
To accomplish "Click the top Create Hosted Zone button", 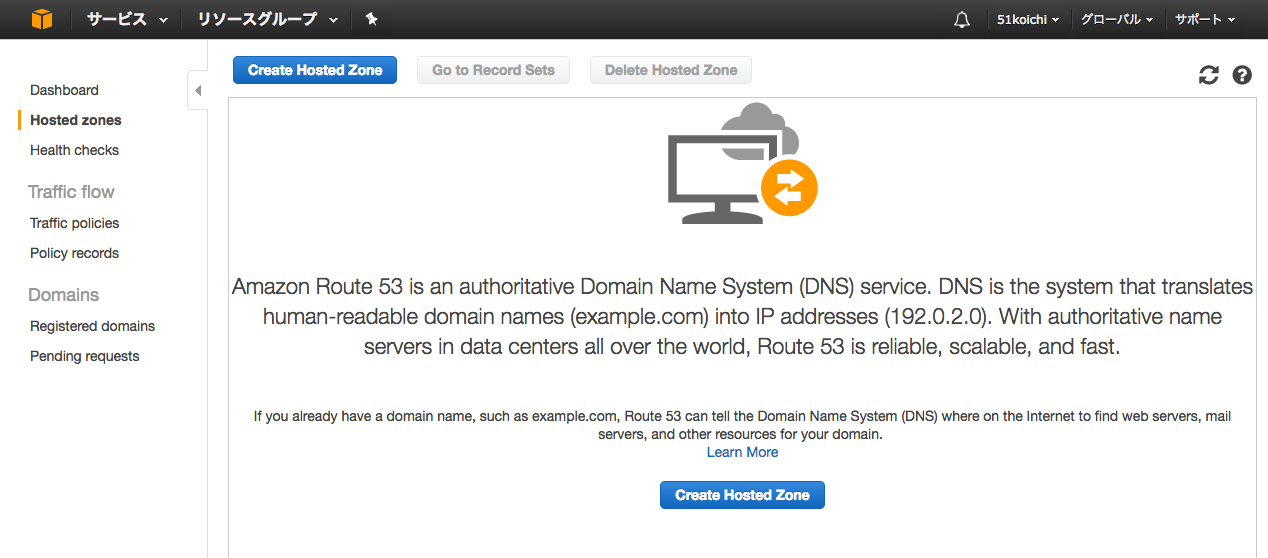I will click(315, 70).
